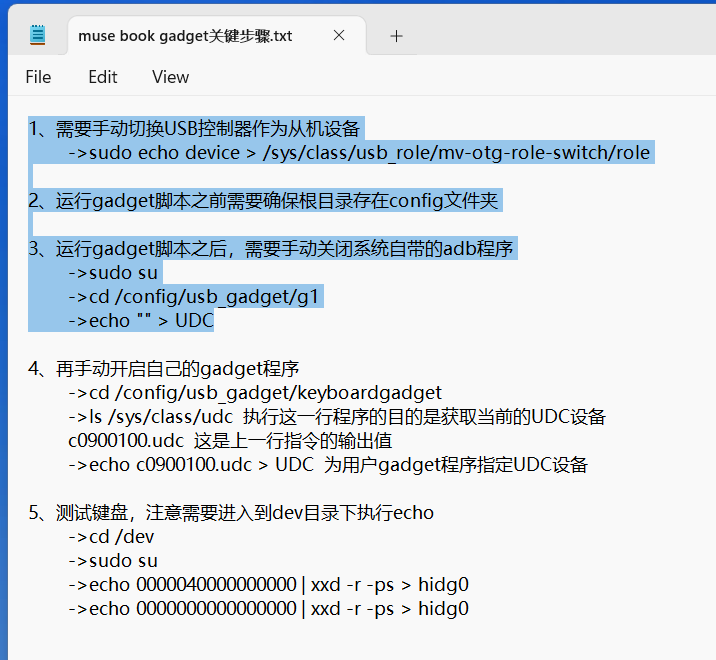This screenshot has height=660, width=716.
Task: Click the '->ls /sys/class/udc' line
Action: (337, 417)
